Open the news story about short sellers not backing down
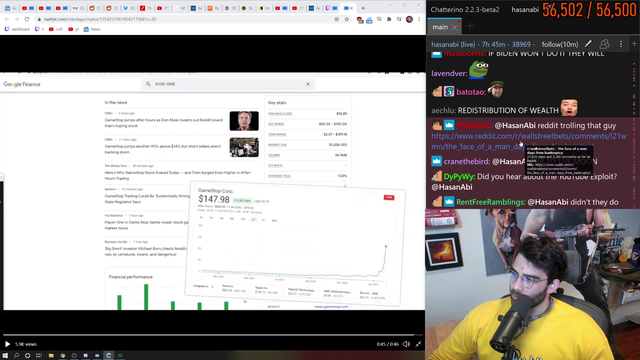This screenshot has height=360, width=640. (x=163, y=149)
